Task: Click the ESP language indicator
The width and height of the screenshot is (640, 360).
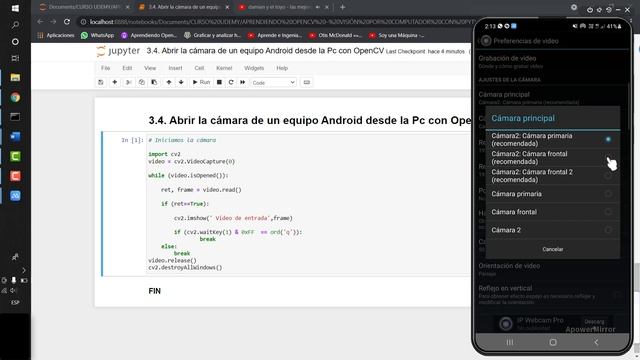Action: pos(15,302)
